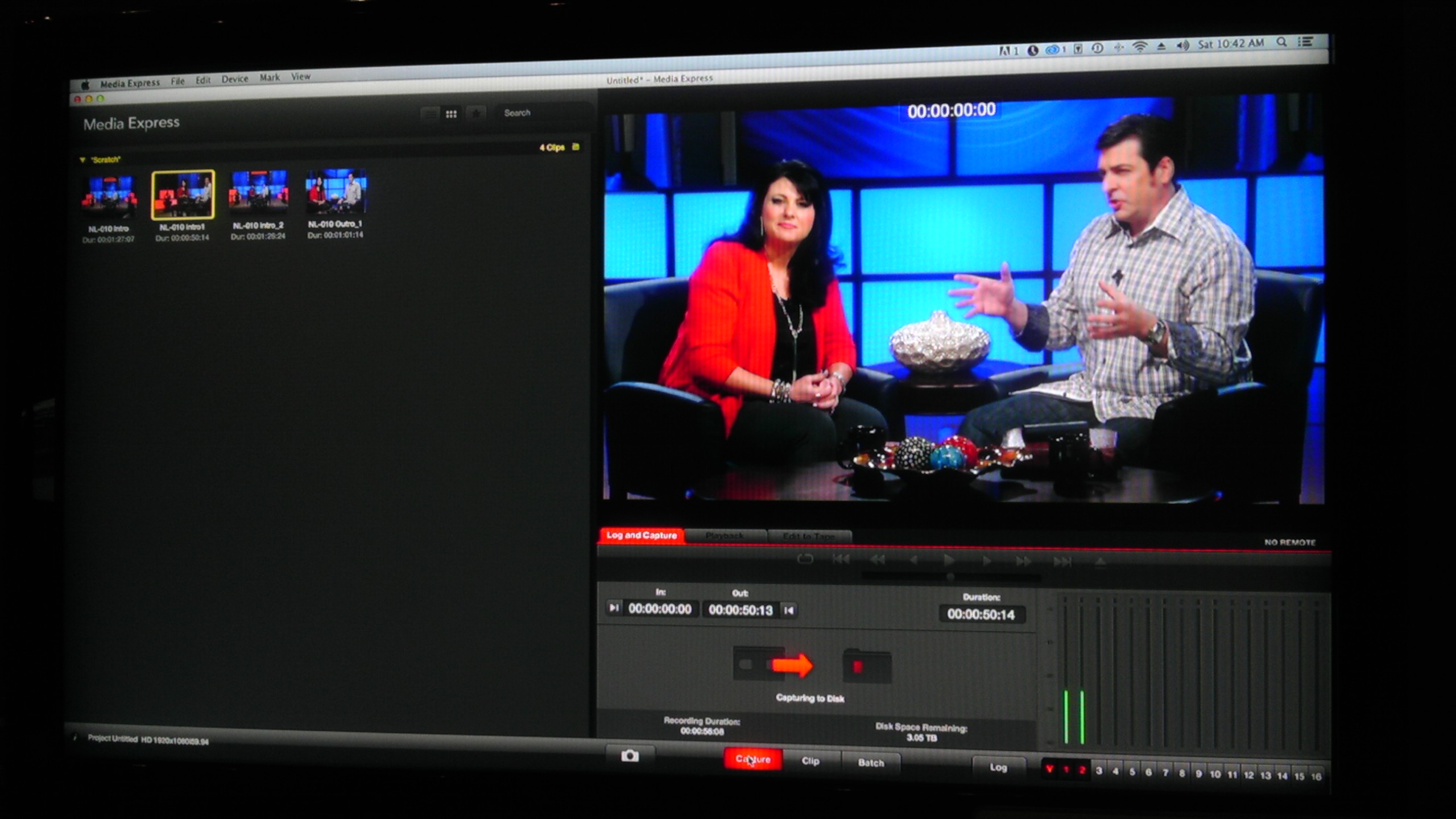Toggle audio channel 3 enable

pyautogui.click(x=1099, y=771)
